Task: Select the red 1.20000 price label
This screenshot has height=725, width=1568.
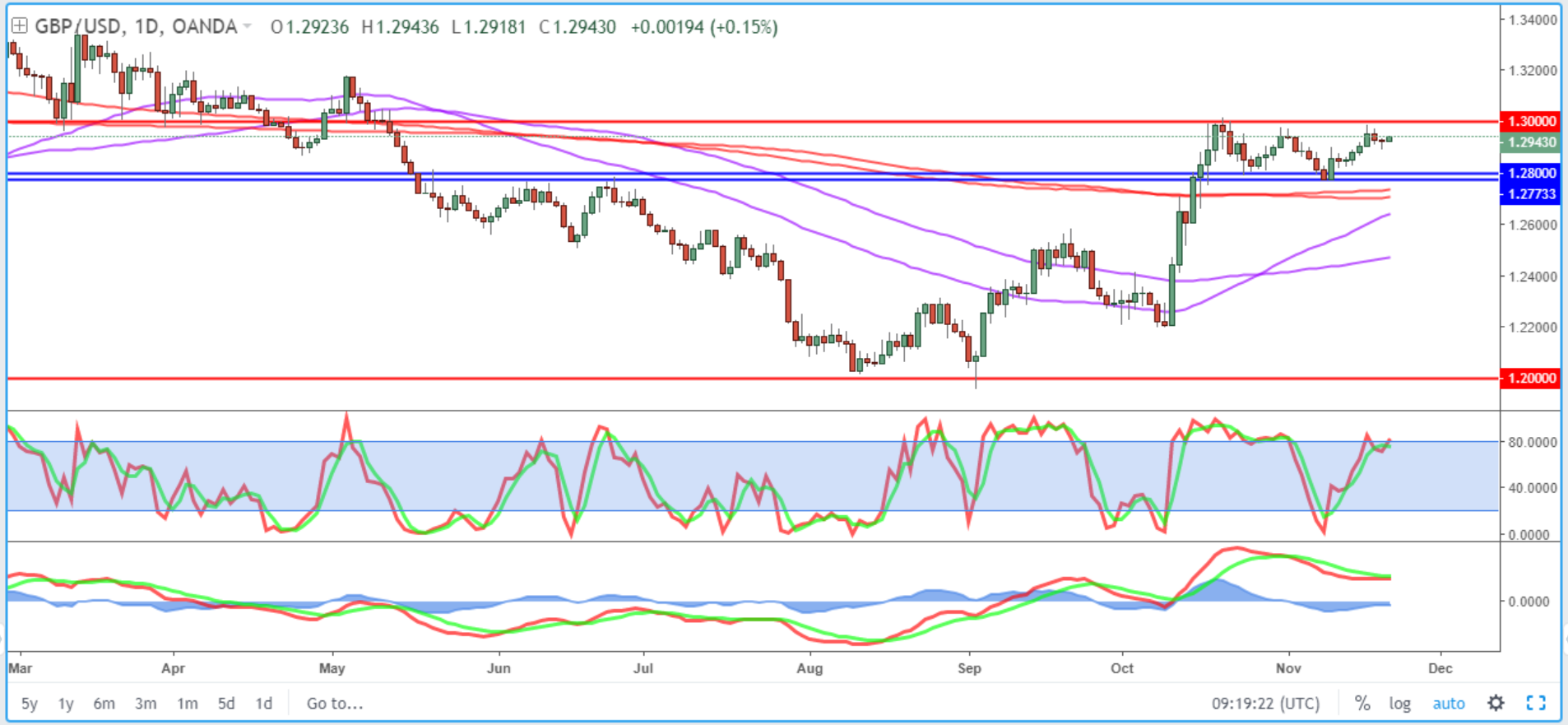Action: (1530, 379)
